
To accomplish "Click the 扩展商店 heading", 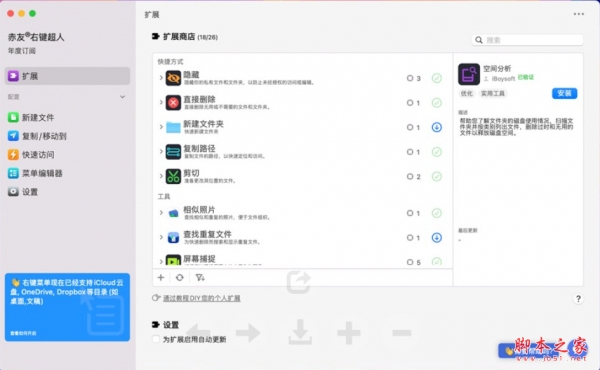I will [x=179, y=37].
